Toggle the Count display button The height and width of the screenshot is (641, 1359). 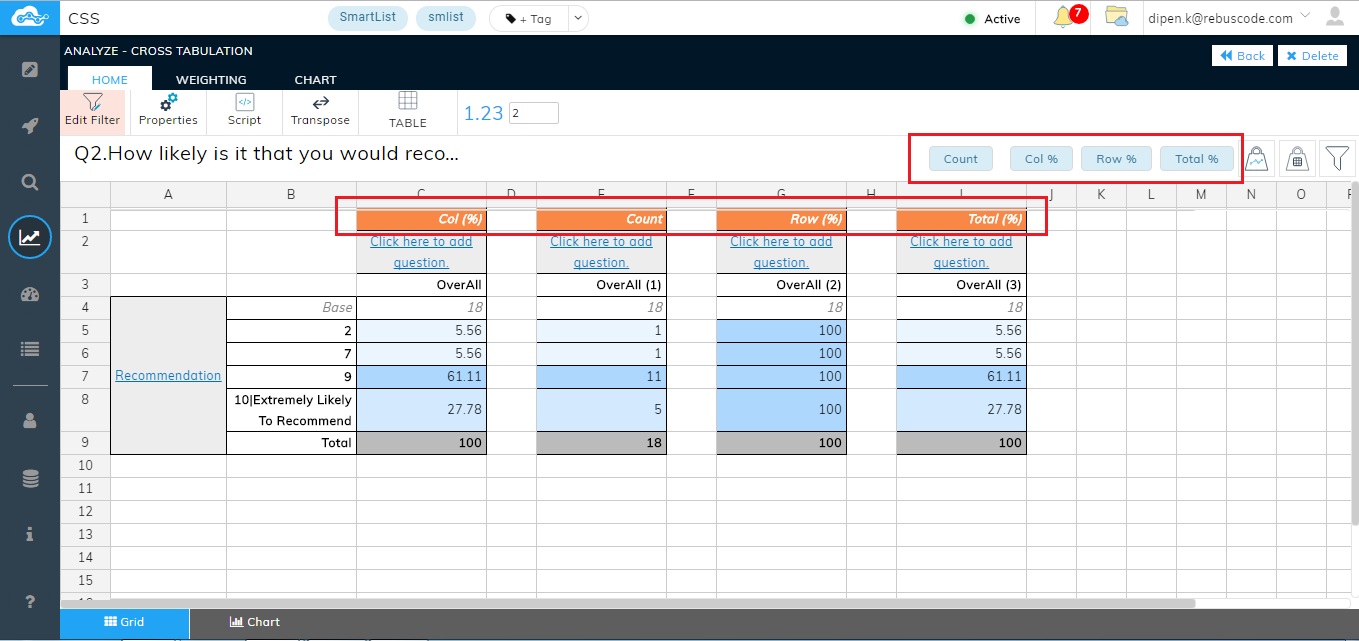click(x=960, y=158)
